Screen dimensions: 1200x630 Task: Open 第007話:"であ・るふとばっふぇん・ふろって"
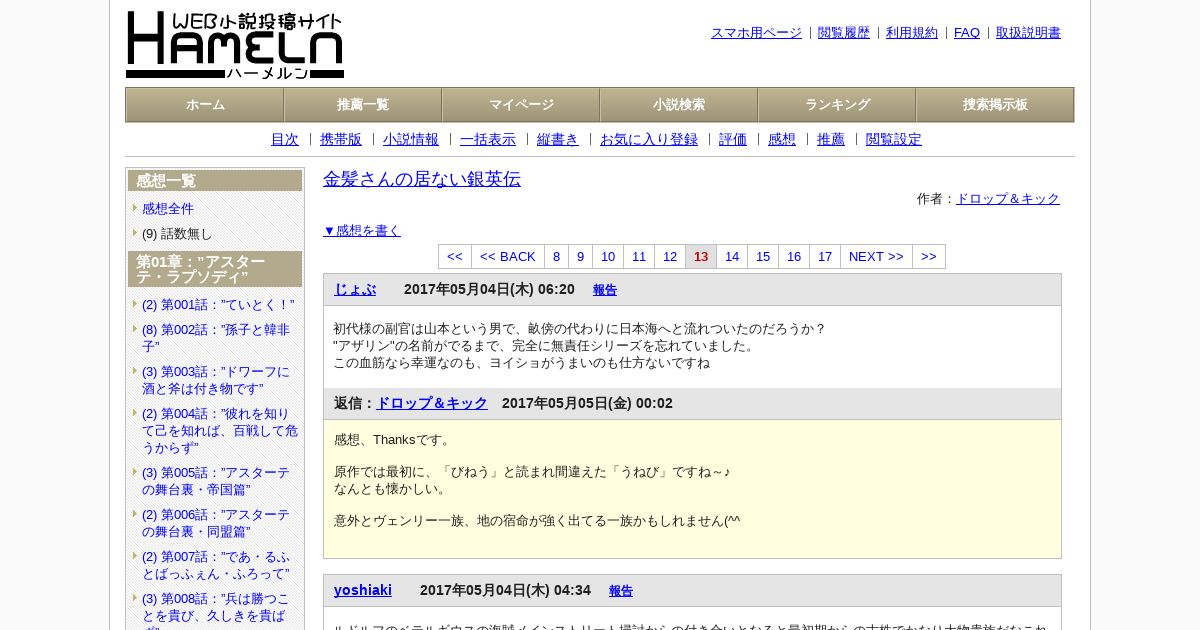point(216,565)
